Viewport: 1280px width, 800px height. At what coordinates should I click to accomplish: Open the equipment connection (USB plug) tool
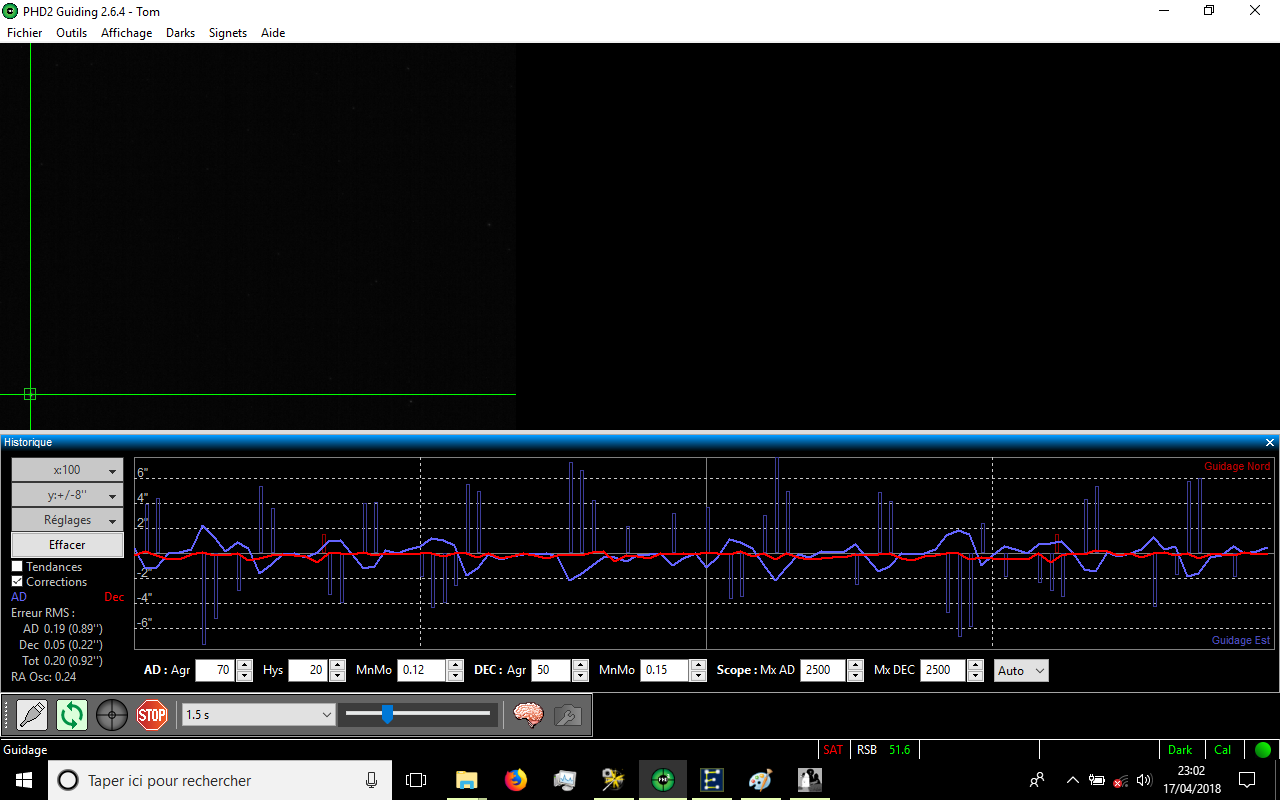click(x=32, y=715)
